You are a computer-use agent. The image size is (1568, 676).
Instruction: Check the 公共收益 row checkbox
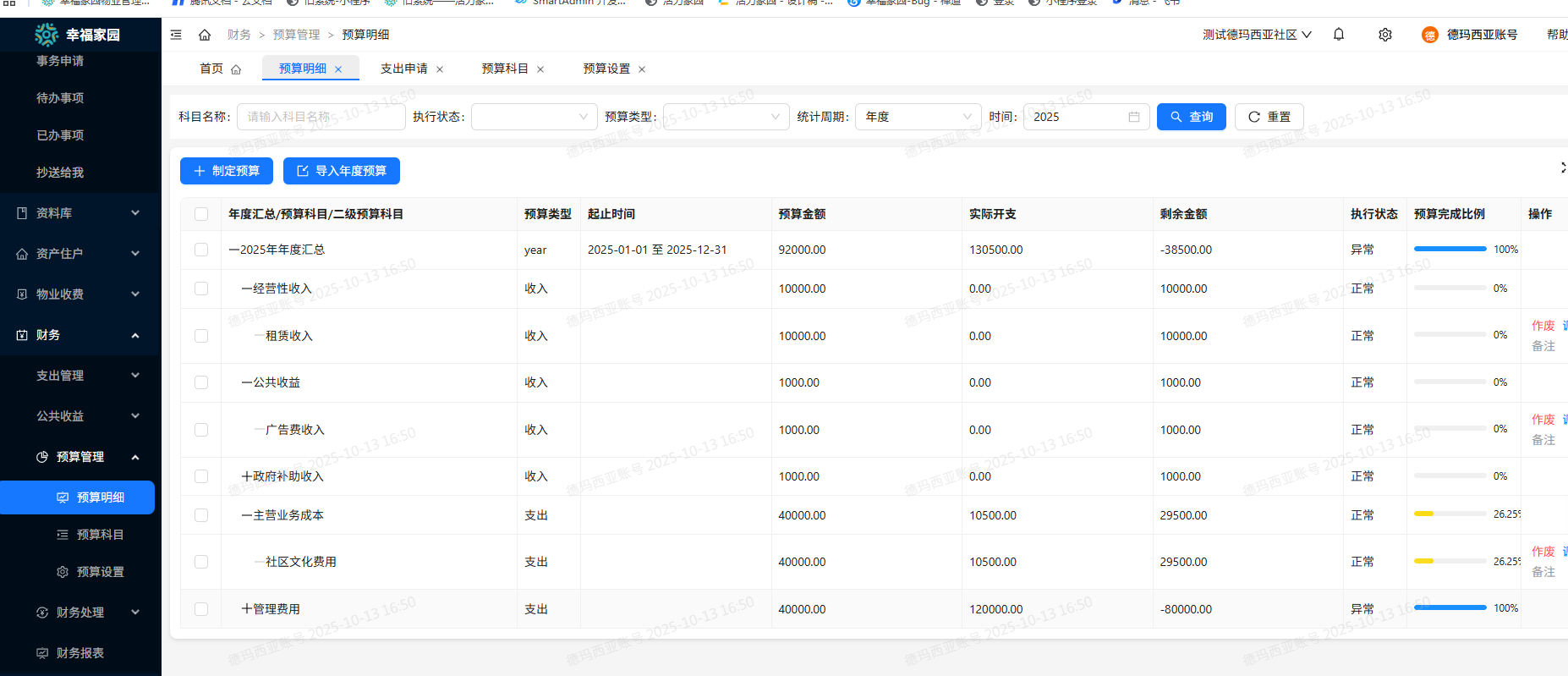(x=201, y=382)
